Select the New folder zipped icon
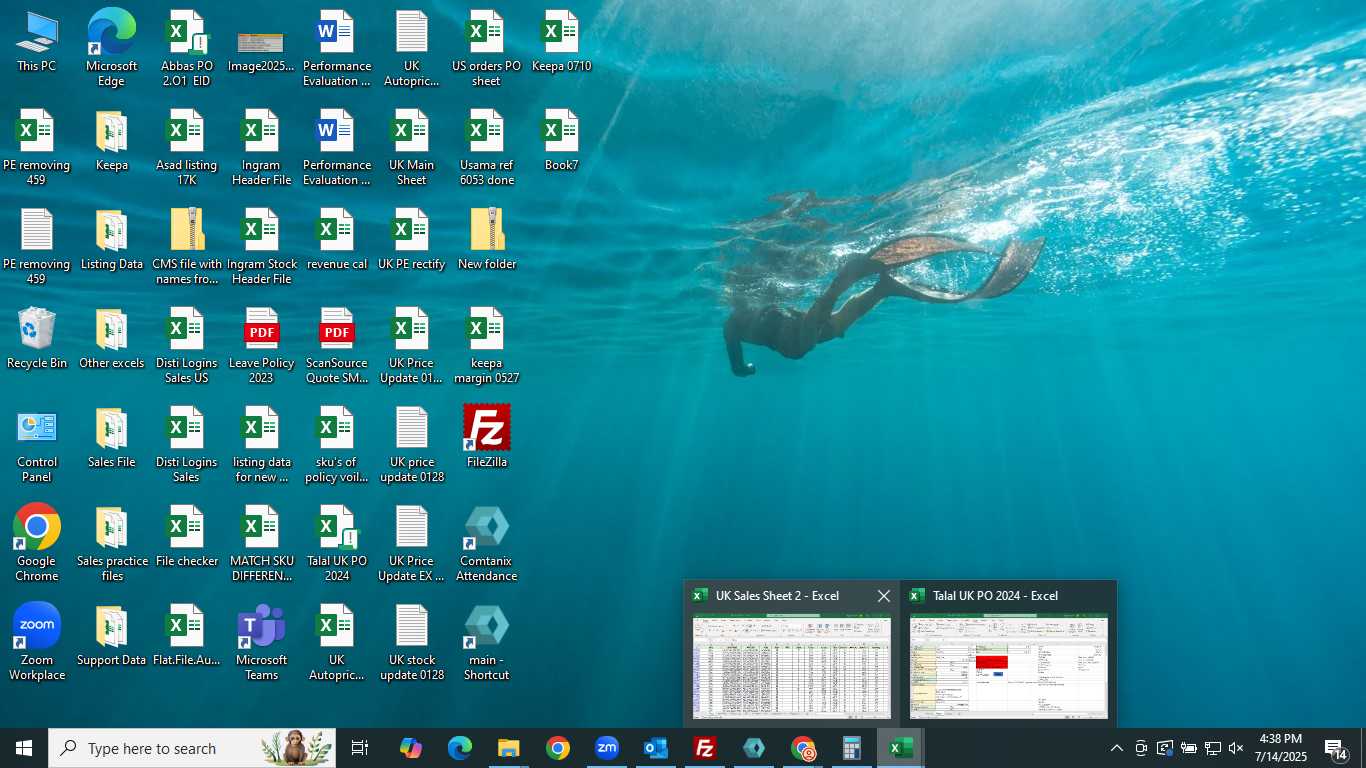The height and width of the screenshot is (768, 1366). 486,241
